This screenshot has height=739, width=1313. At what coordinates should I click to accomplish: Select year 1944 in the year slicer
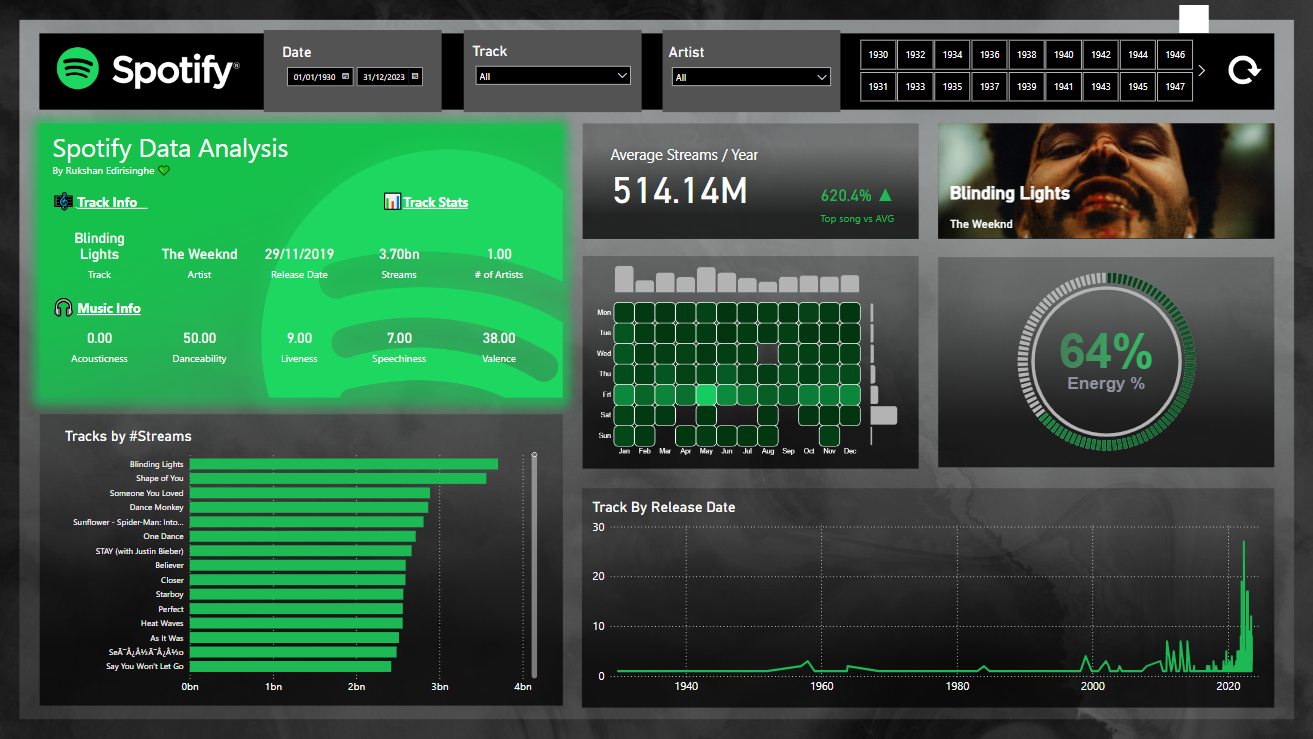(1137, 55)
